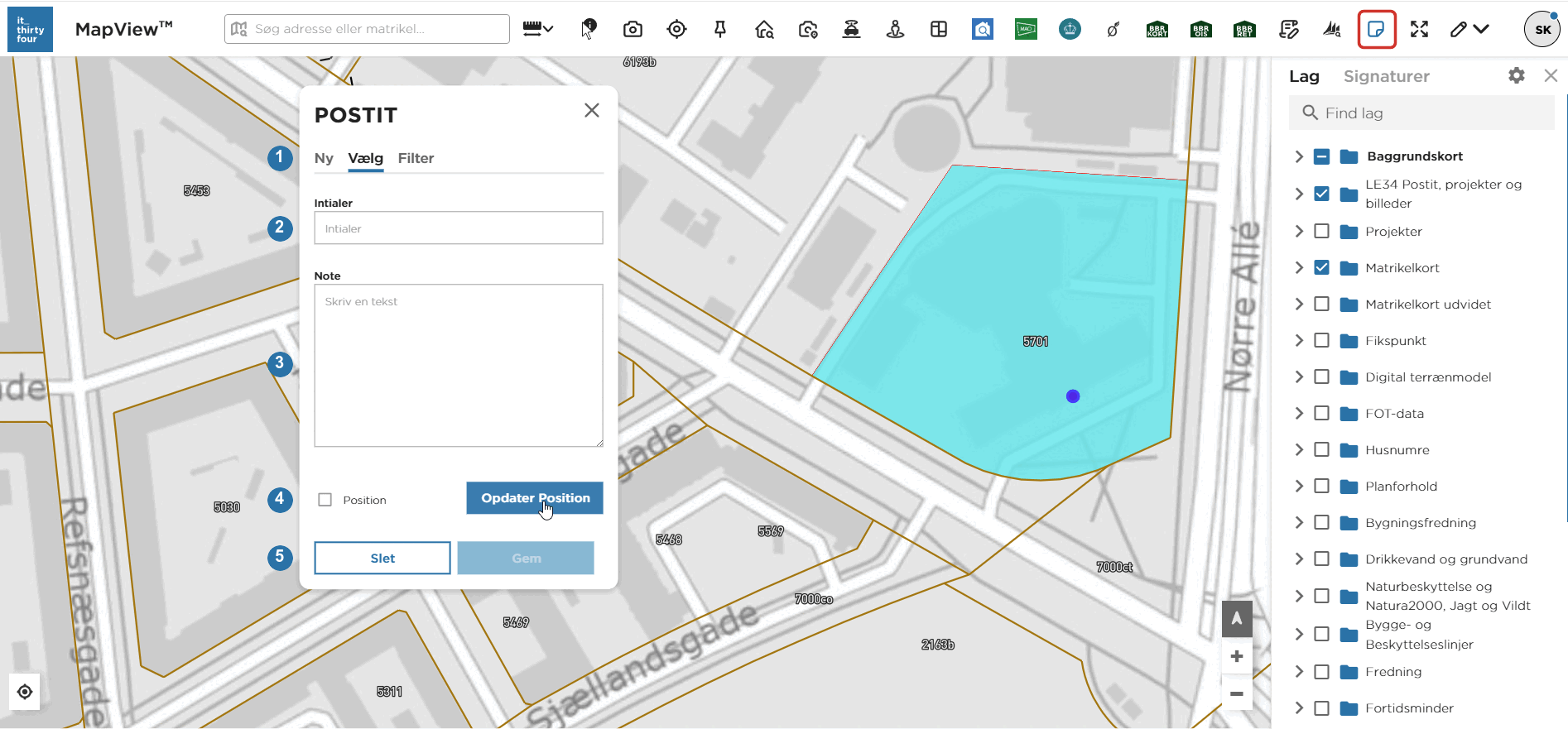This screenshot has height=729, width=1568.
Task: Open the street view person-on-map icon
Action: 895,29
